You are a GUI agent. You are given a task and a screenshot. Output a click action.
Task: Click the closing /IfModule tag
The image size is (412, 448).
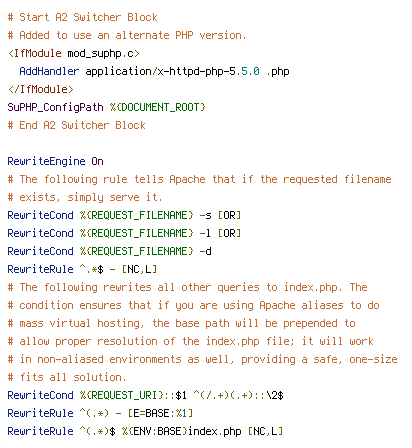(40, 89)
